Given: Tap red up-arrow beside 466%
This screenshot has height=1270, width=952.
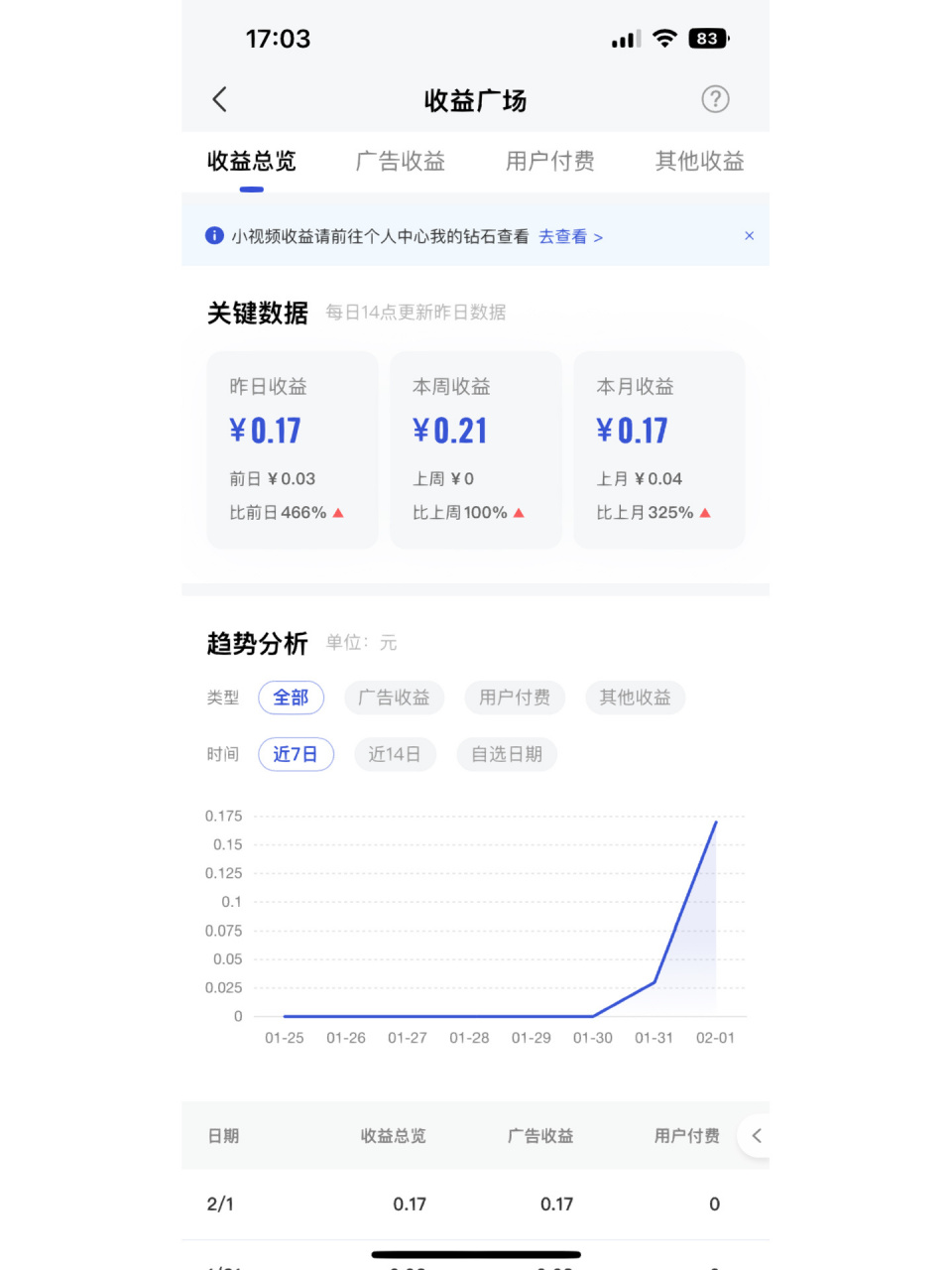Looking at the screenshot, I should [338, 513].
